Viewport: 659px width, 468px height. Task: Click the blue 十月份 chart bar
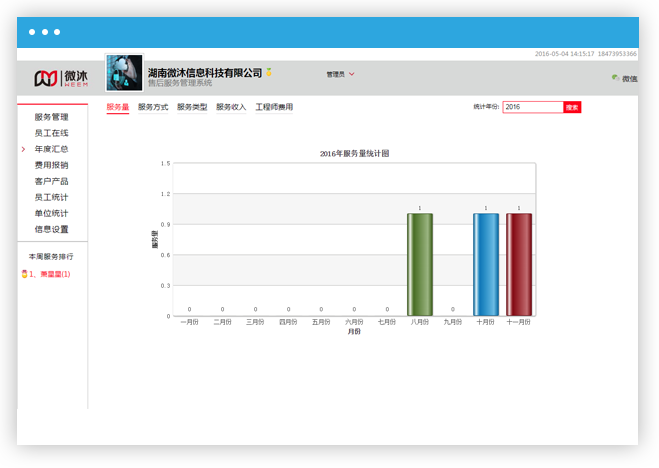click(x=486, y=264)
